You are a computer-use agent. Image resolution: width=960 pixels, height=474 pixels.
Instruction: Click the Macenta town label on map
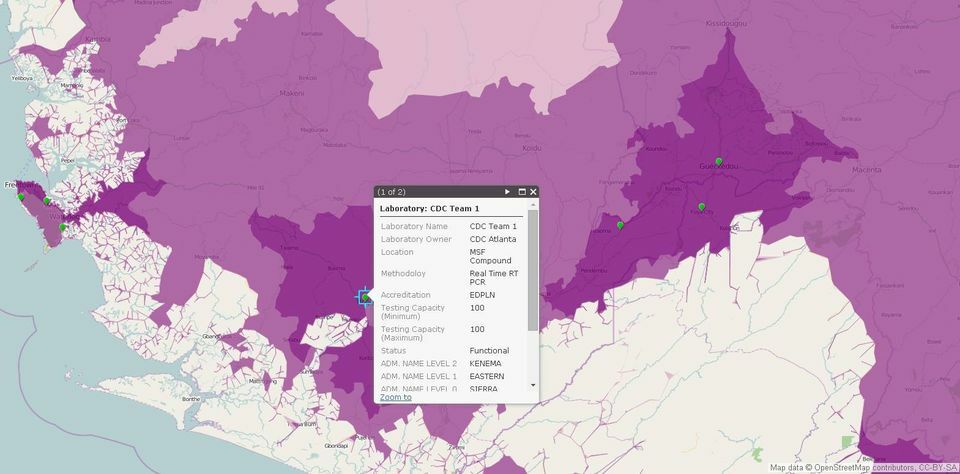pyautogui.click(x=866, y=170)
